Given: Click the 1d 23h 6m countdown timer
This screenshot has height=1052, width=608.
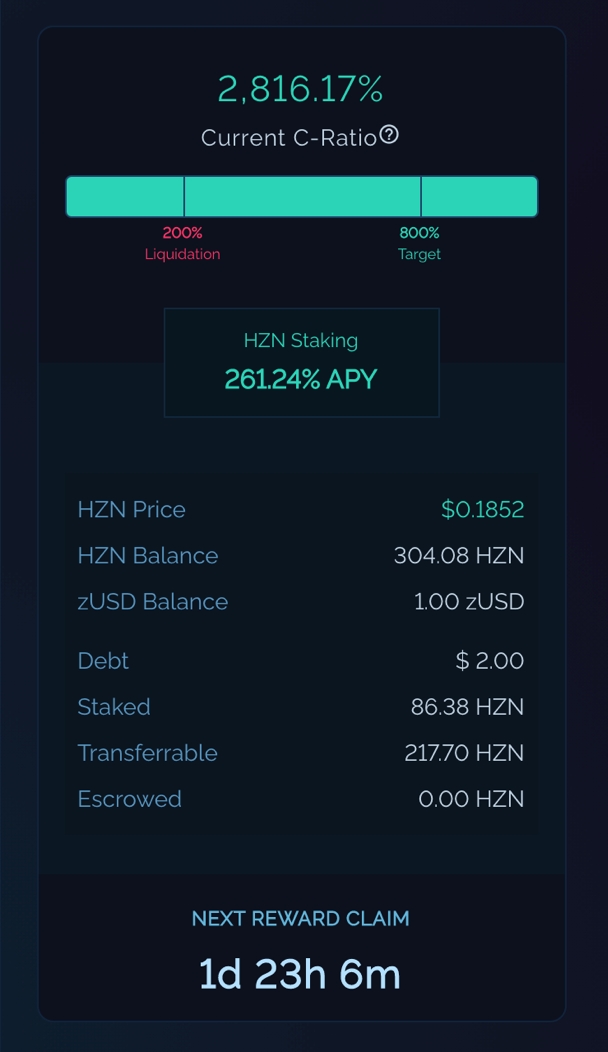Looking at the screenshot, I should pos(301,974).
